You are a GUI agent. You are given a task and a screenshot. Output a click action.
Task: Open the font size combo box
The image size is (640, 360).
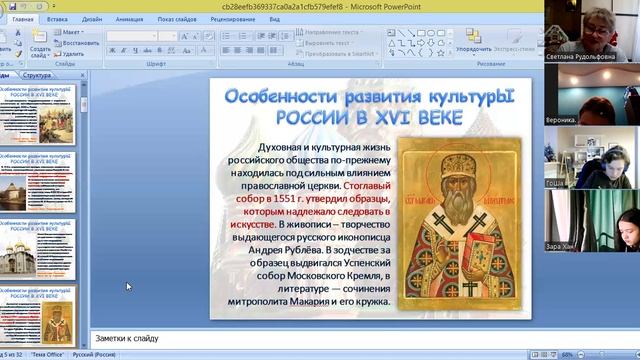tap(168, 36)
